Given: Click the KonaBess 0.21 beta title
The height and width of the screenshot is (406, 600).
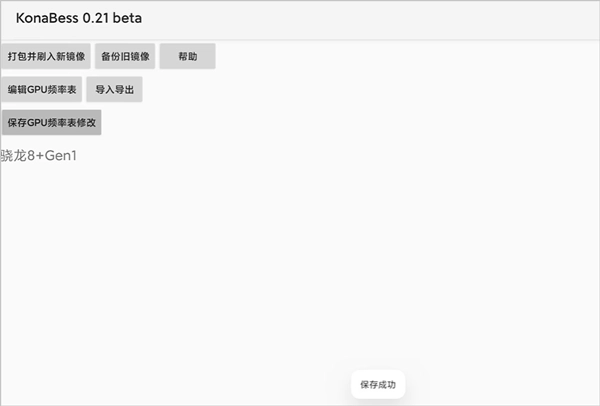Looking at the screenshot, I should click(79, 19).
